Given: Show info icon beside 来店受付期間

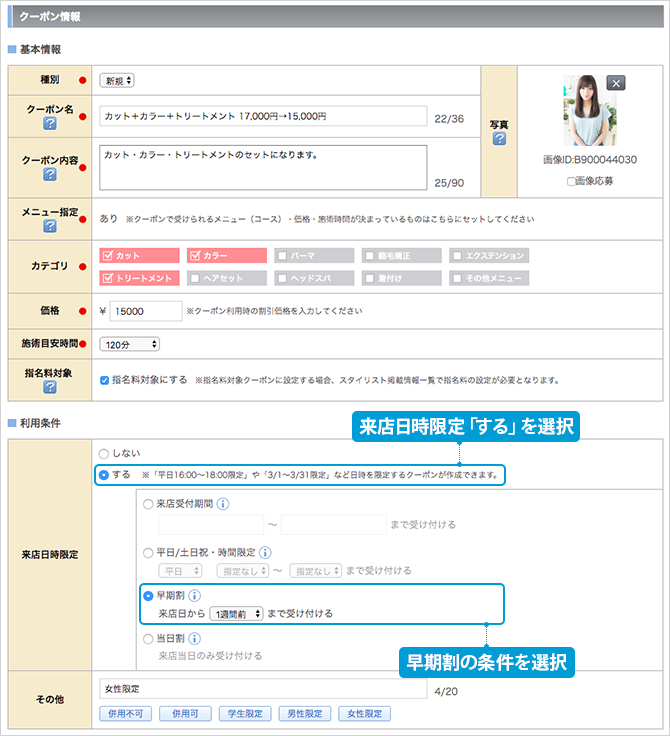Looking at the screenshot, I should tap(223, 504).
